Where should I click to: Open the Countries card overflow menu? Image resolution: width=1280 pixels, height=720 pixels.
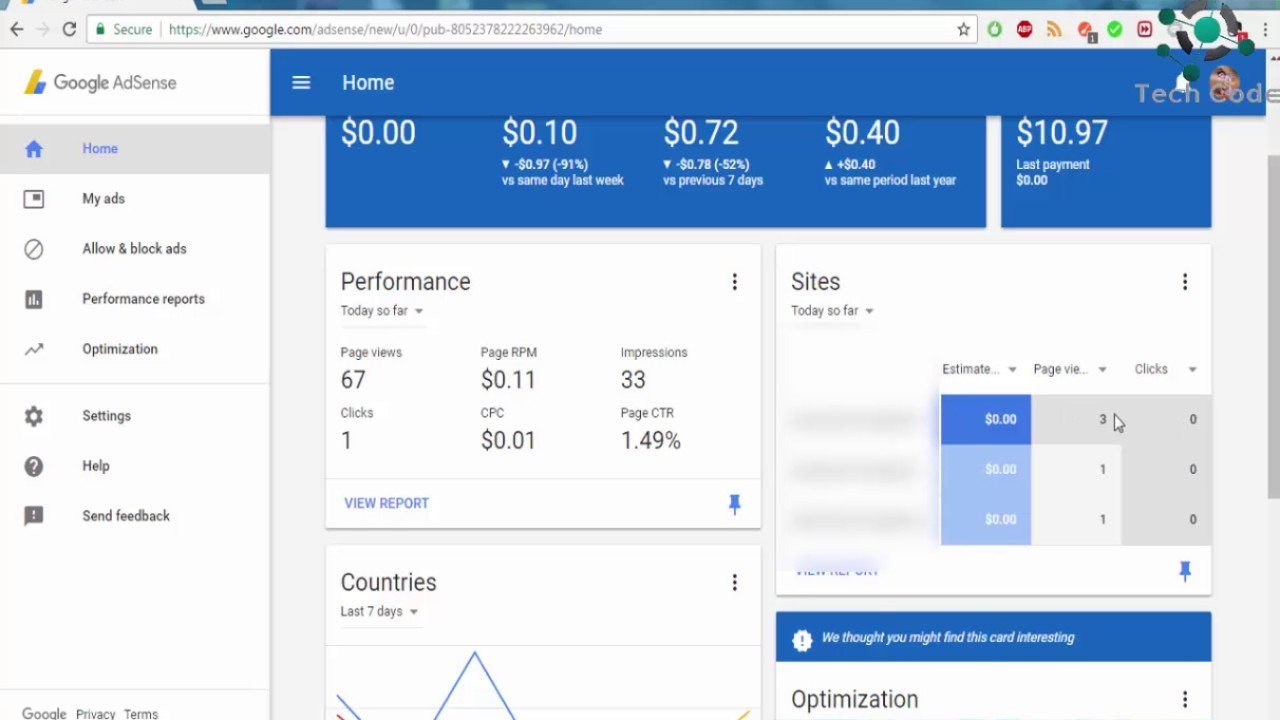click(x=734, y=583)
